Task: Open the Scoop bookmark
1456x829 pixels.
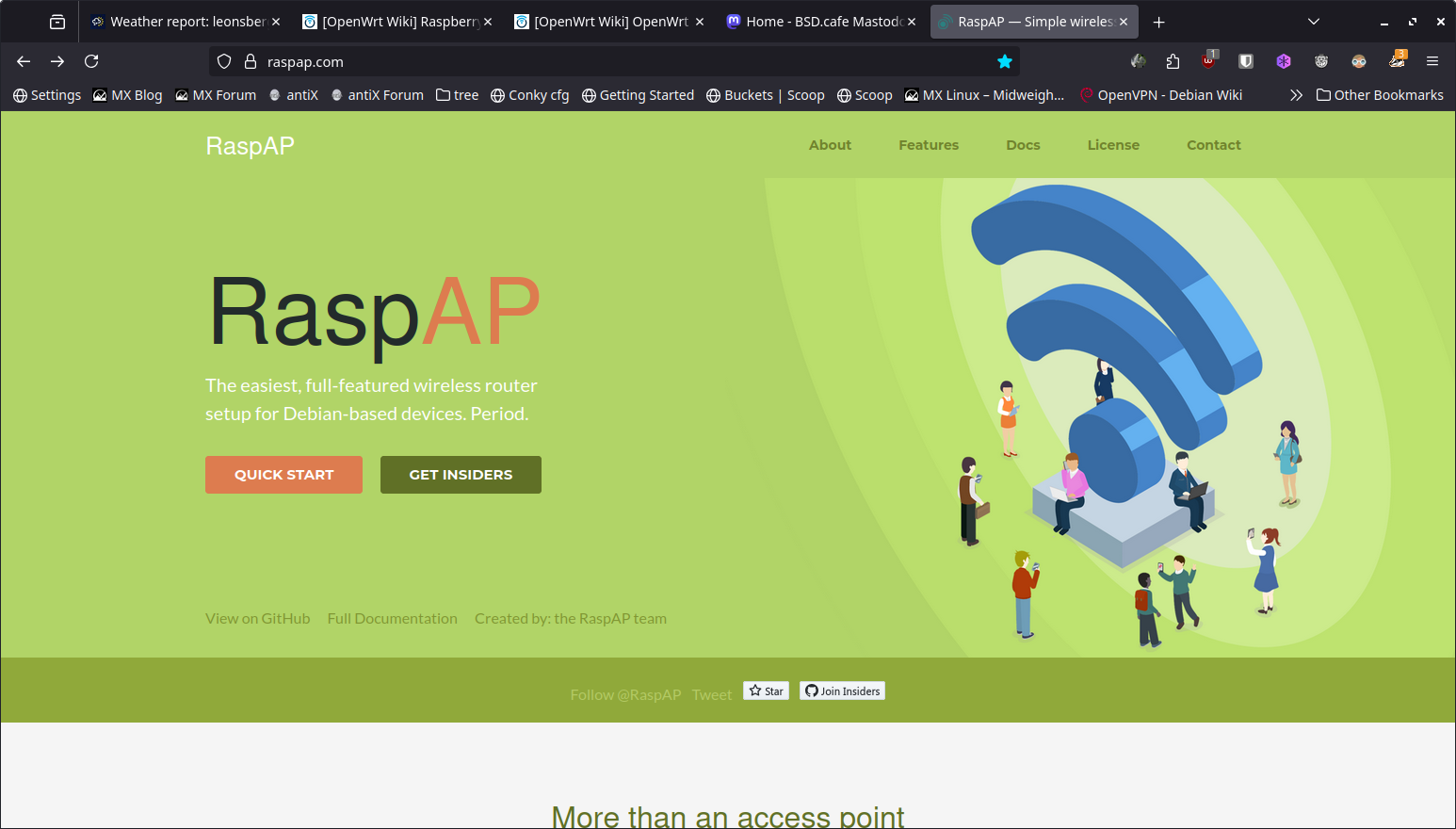Action: pos(865,95)
